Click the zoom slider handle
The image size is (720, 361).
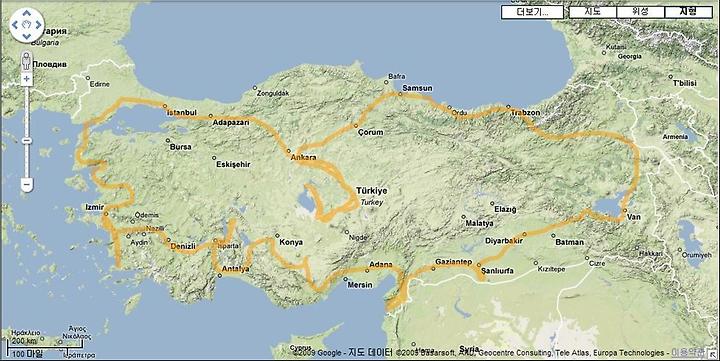[x=27, y=141]
